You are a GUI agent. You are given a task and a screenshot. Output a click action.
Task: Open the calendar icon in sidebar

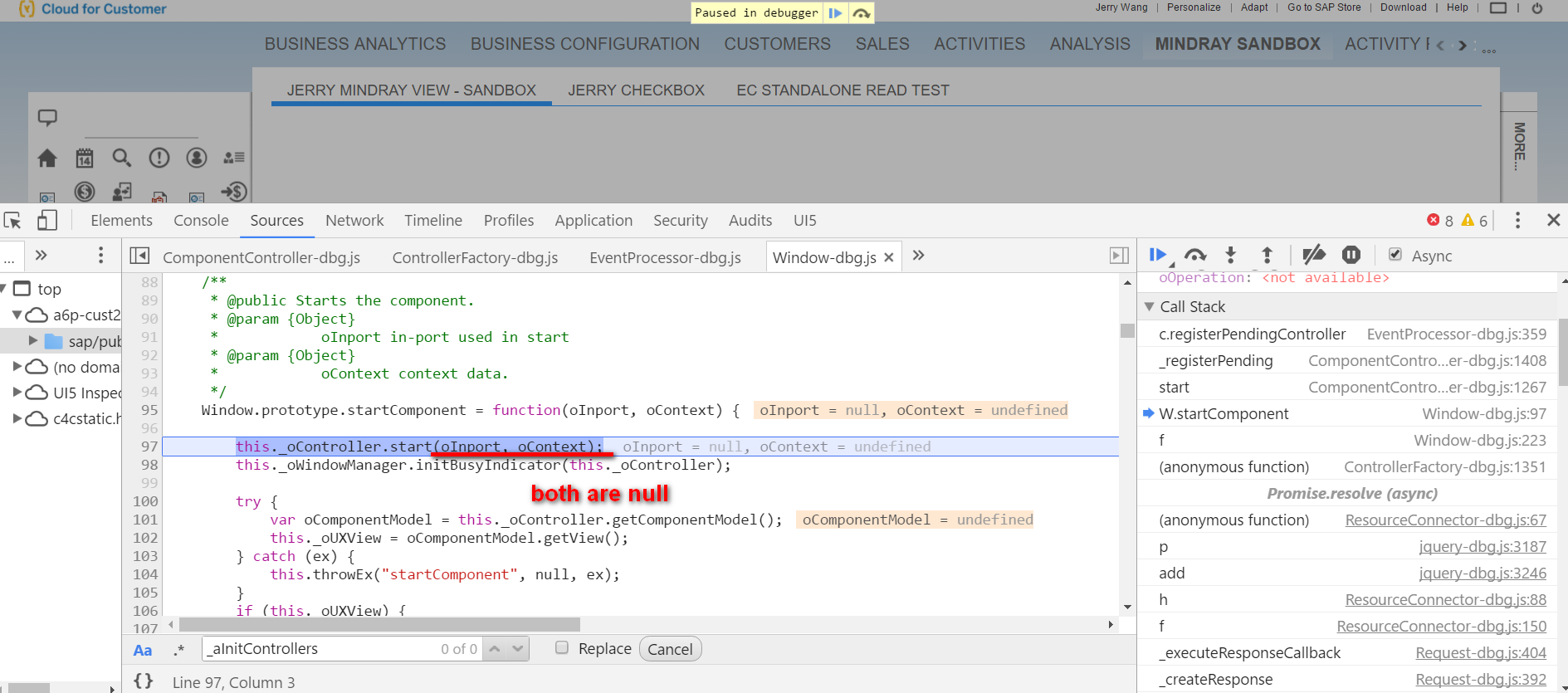pyautogui.click(x=85, y=158)
